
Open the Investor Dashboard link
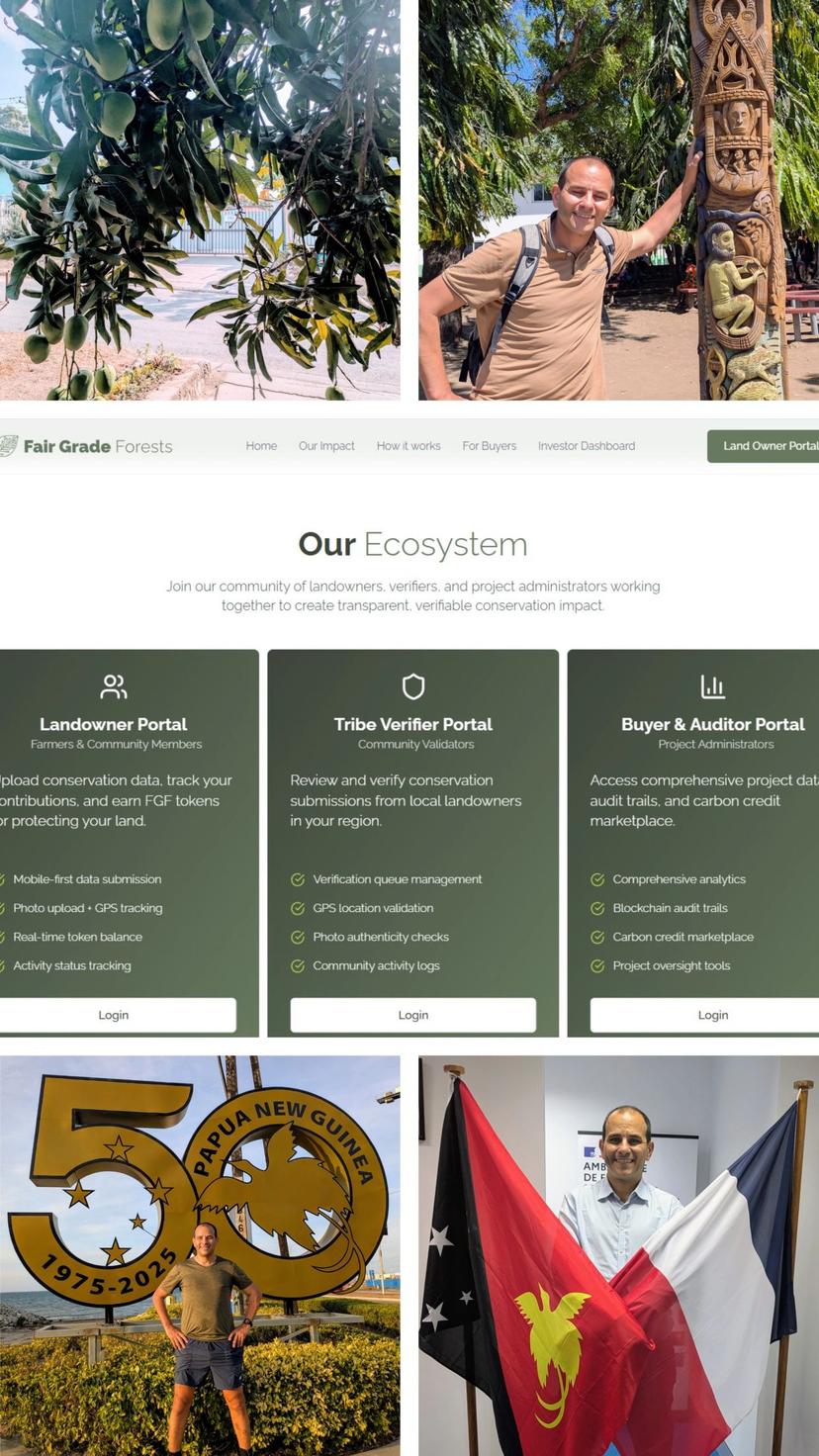[x=587, y=446]
